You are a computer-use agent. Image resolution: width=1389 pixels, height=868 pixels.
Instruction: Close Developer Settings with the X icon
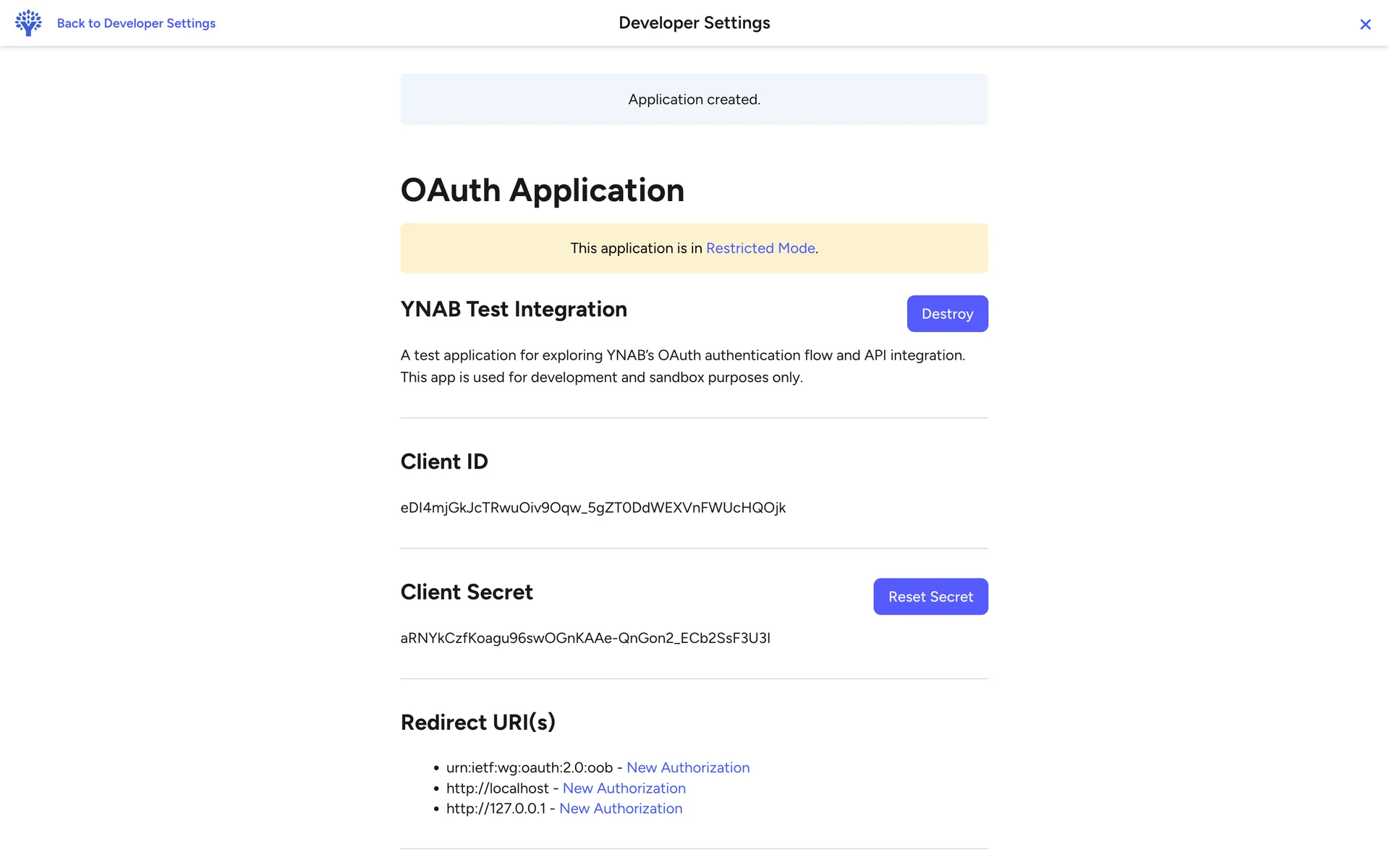coord(1365,25)
